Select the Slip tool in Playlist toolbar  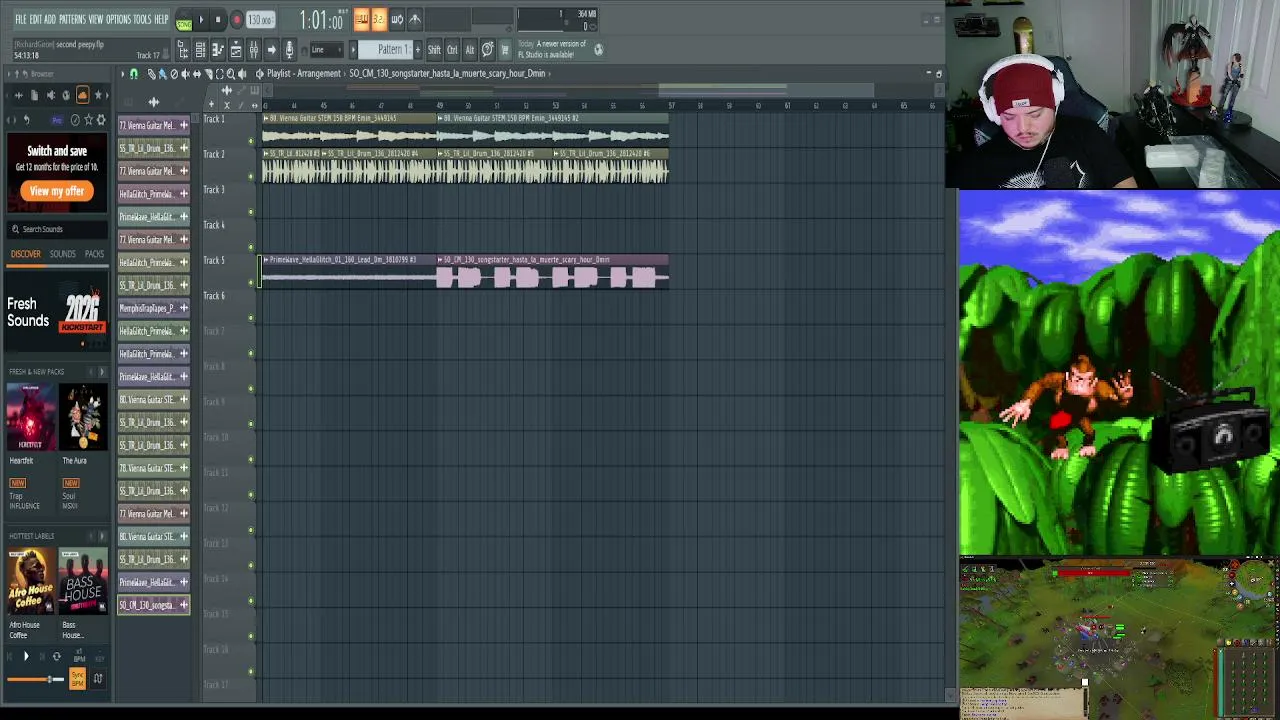coord(197,74)
